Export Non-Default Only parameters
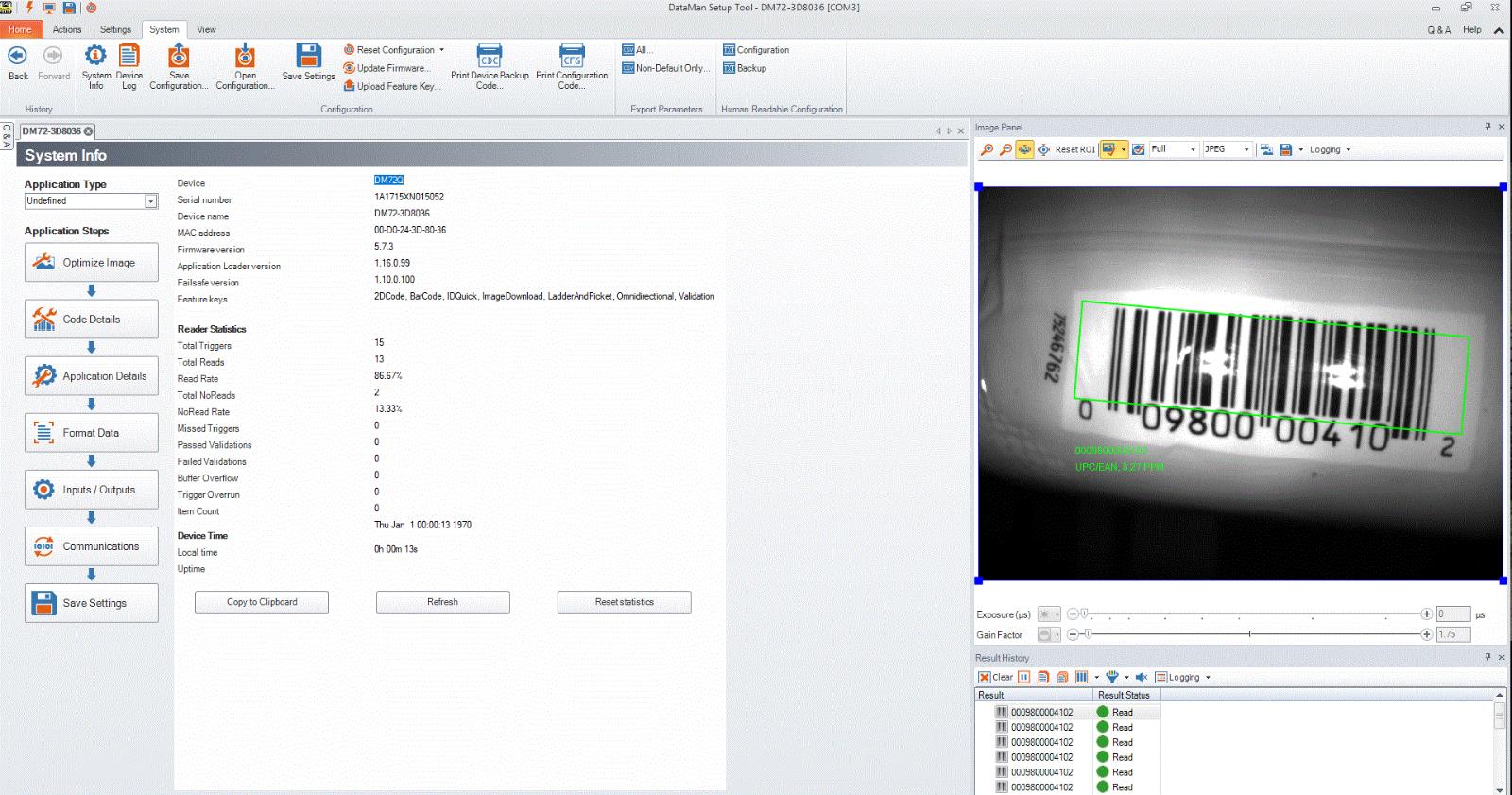 coord(663,68)
